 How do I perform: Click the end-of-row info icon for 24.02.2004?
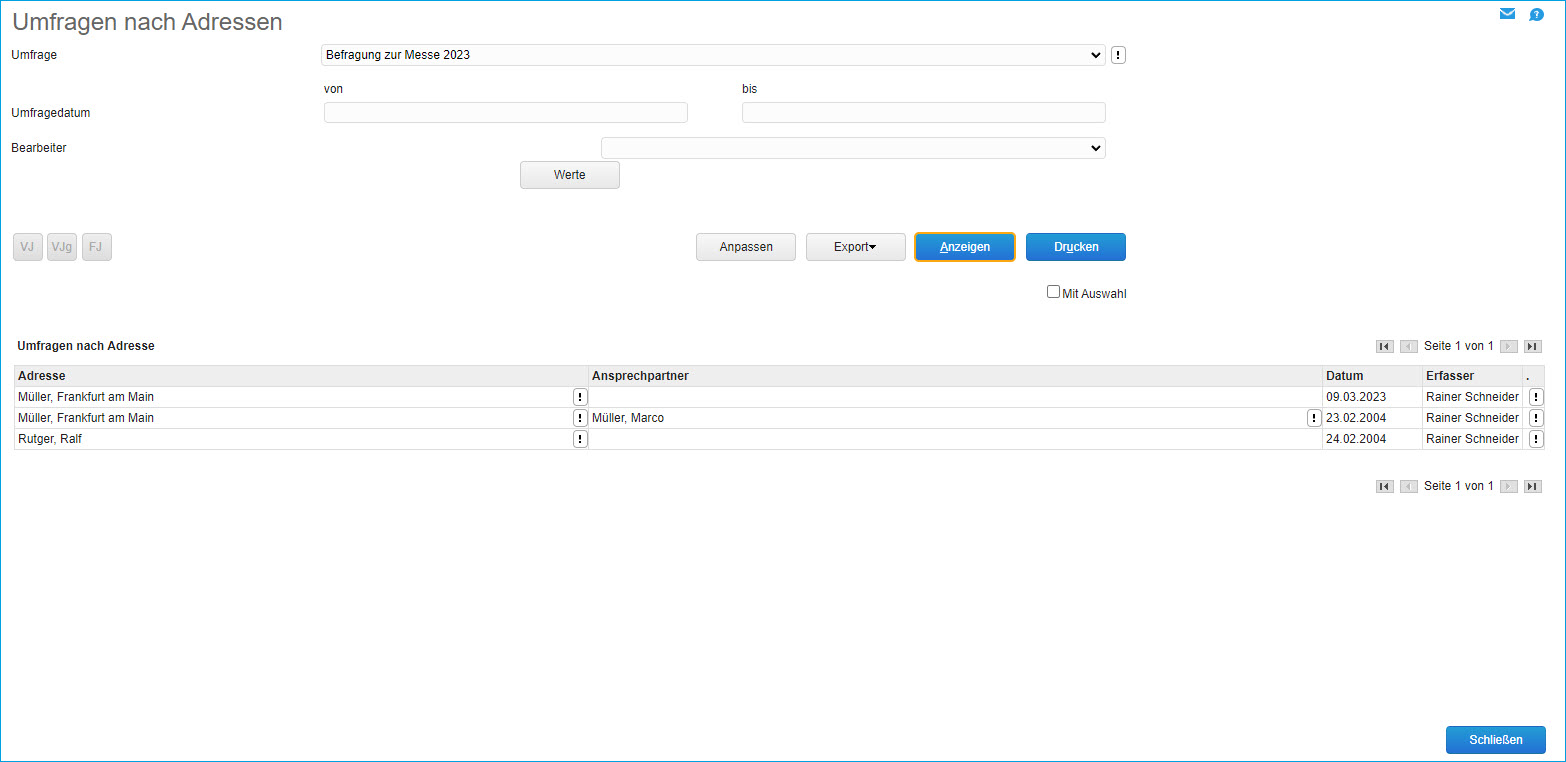1536,439
